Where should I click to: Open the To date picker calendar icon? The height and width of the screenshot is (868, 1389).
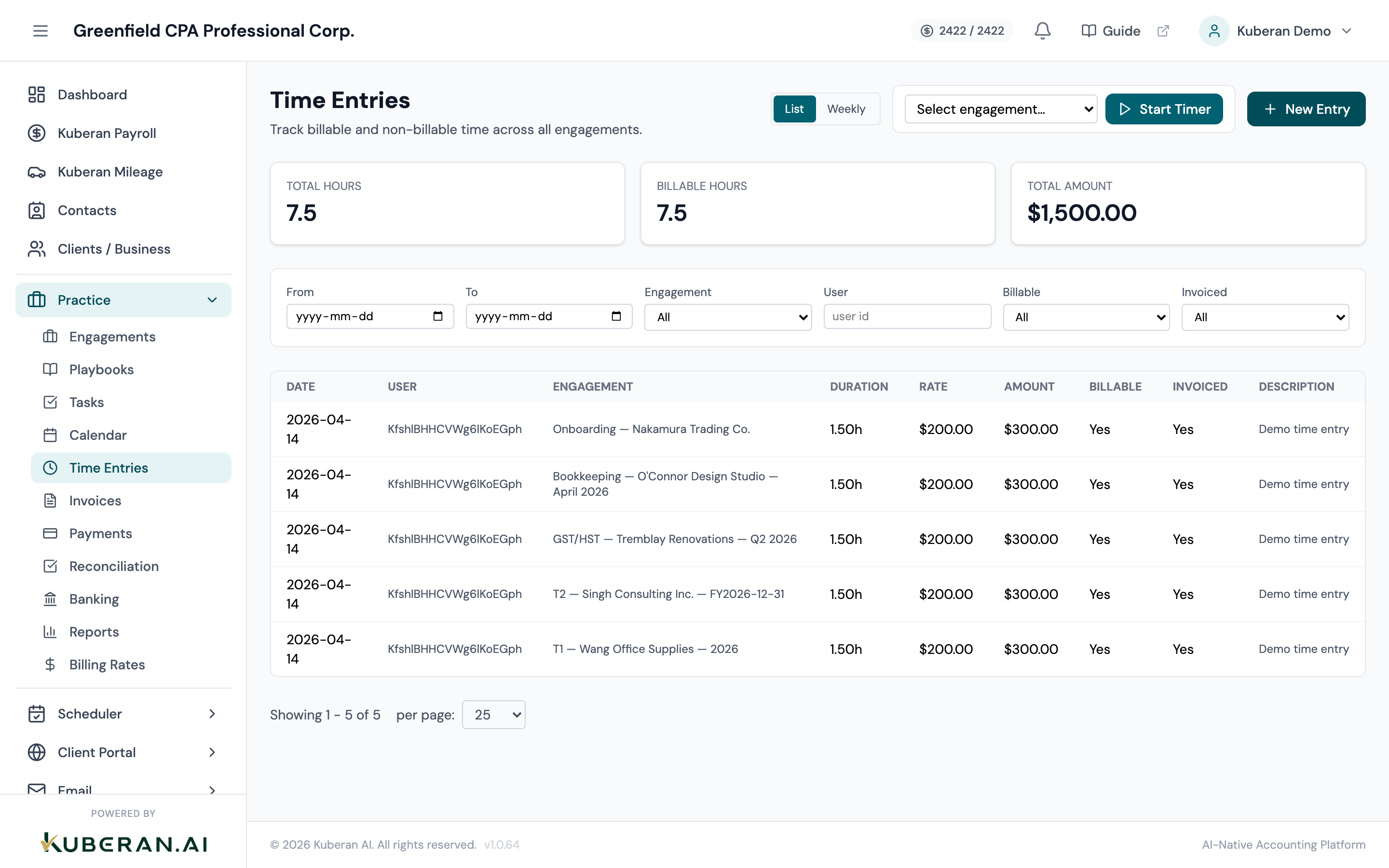pyautogui.click(x=616, y=316)
